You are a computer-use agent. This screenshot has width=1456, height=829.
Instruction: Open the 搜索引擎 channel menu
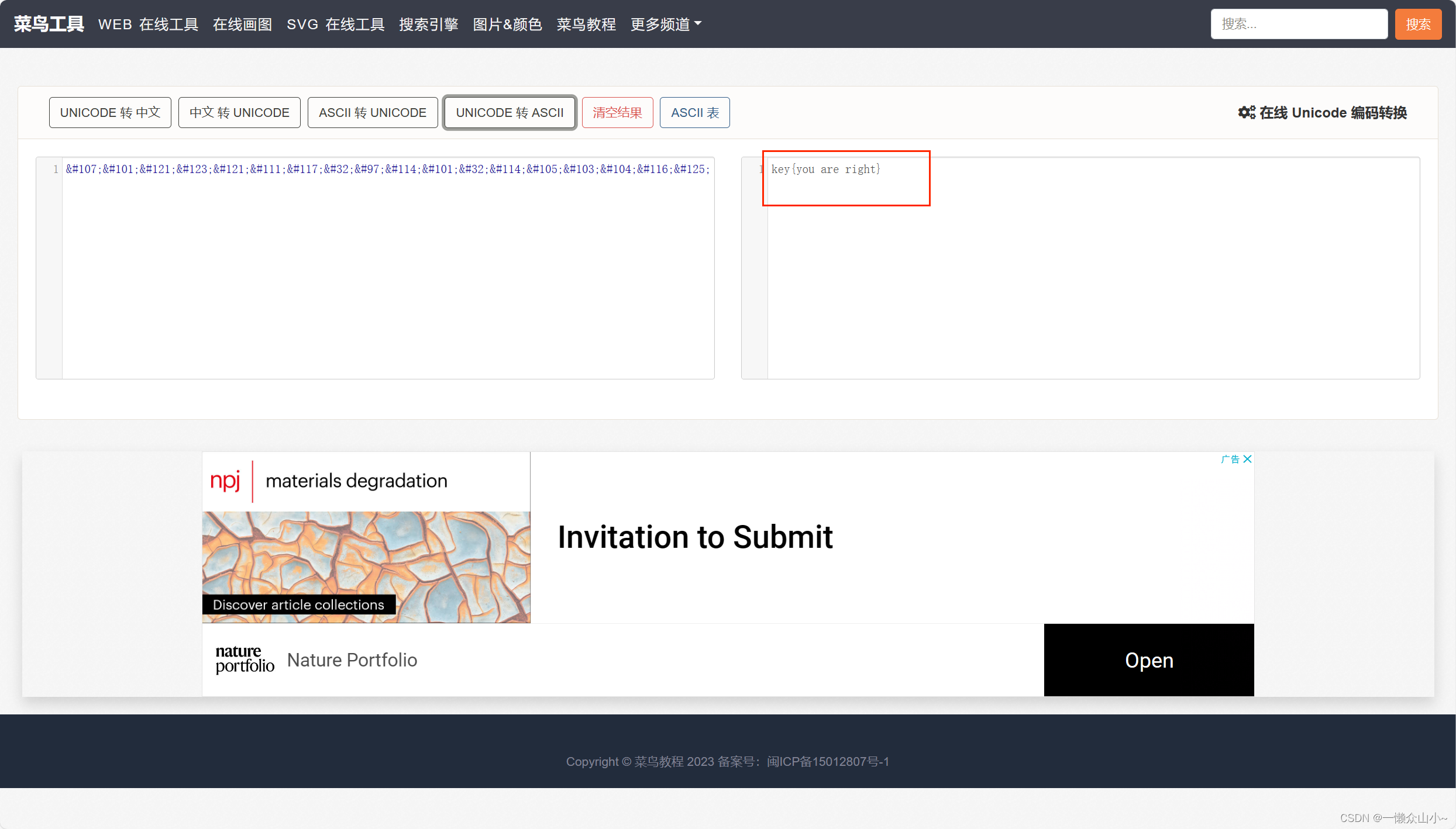[x=428, y=24]
